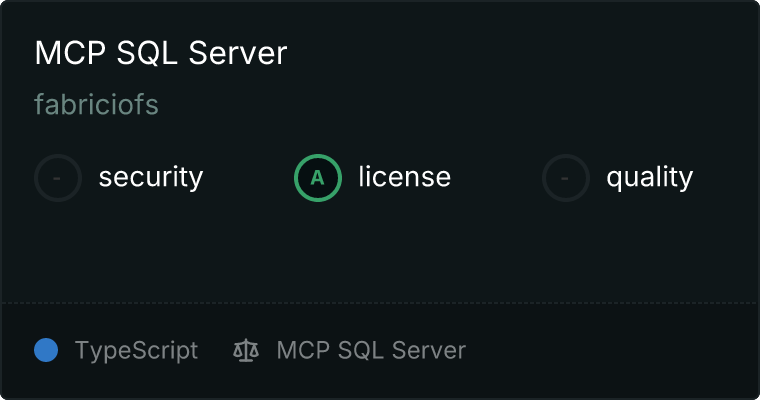Click the balance scales license icon
The image size is (760, 400).
[x=245, y=350]
